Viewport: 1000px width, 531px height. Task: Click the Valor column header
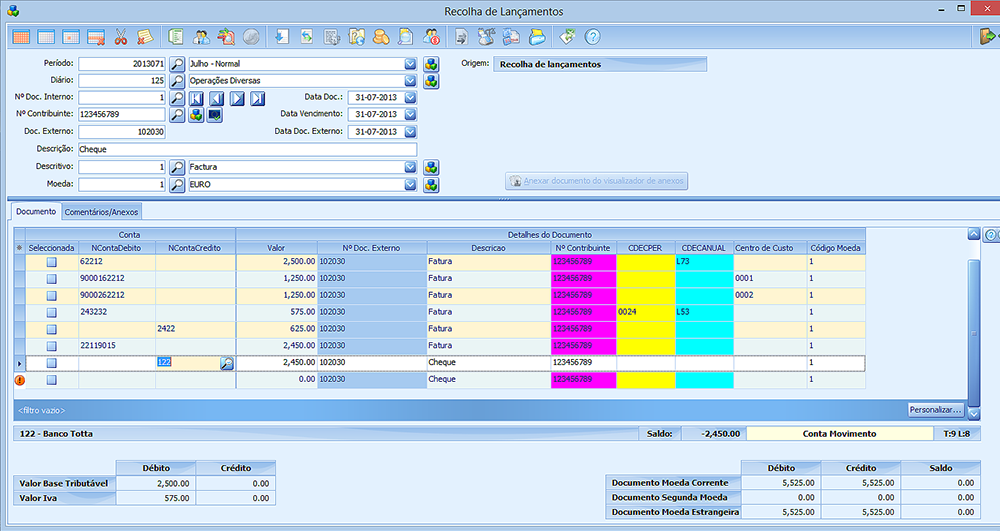click(x=276, y=248)
